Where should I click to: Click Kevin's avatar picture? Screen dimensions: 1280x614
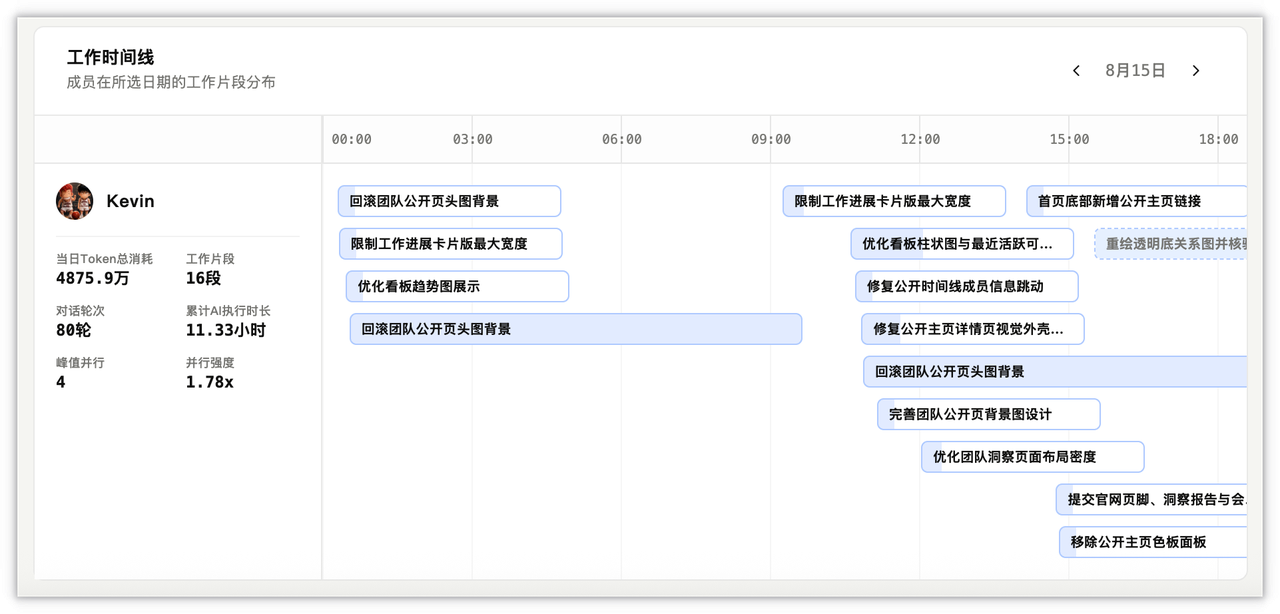(75, 201)
